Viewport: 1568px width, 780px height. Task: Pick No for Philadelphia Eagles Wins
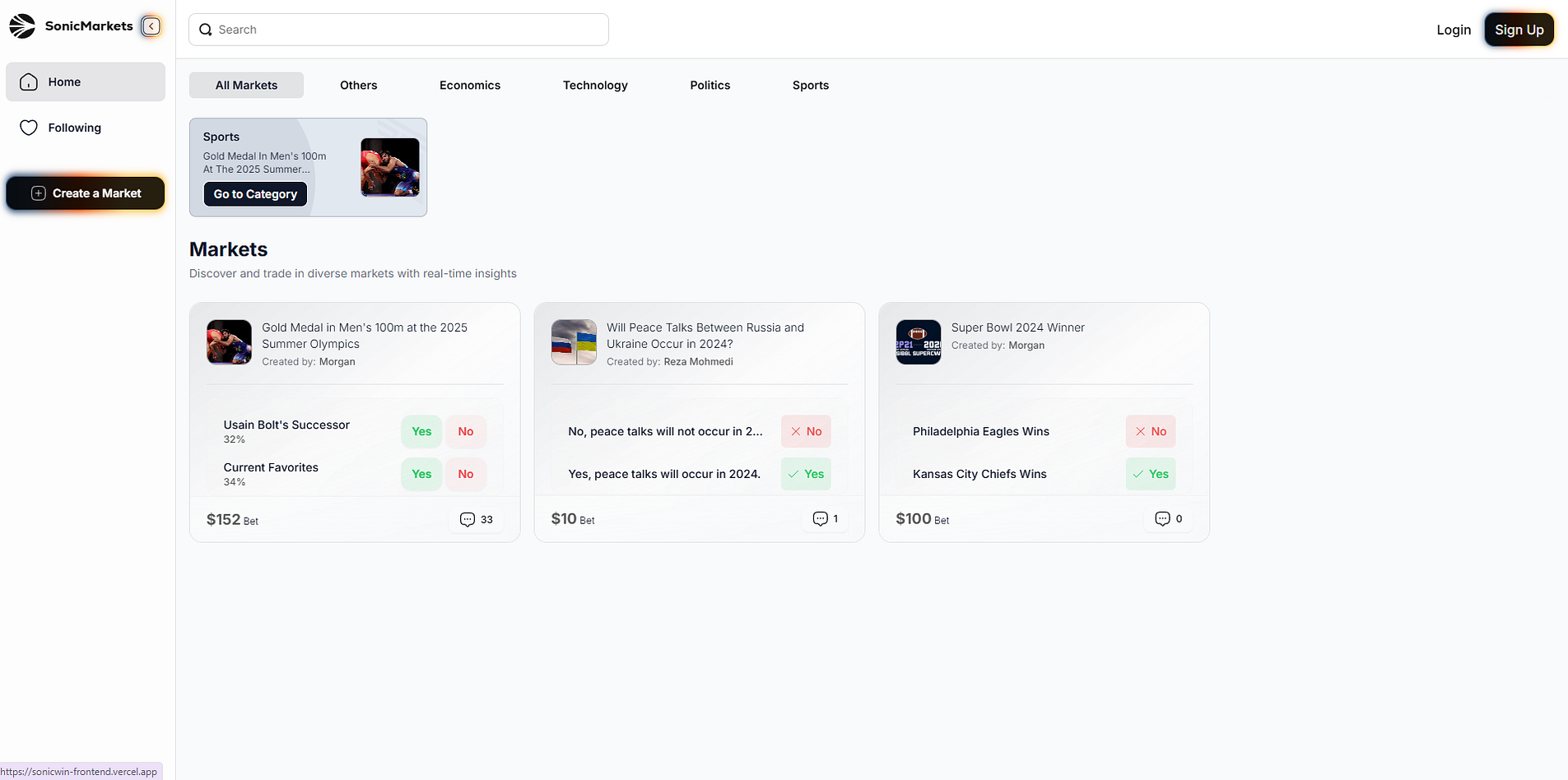click(1150, 431)
